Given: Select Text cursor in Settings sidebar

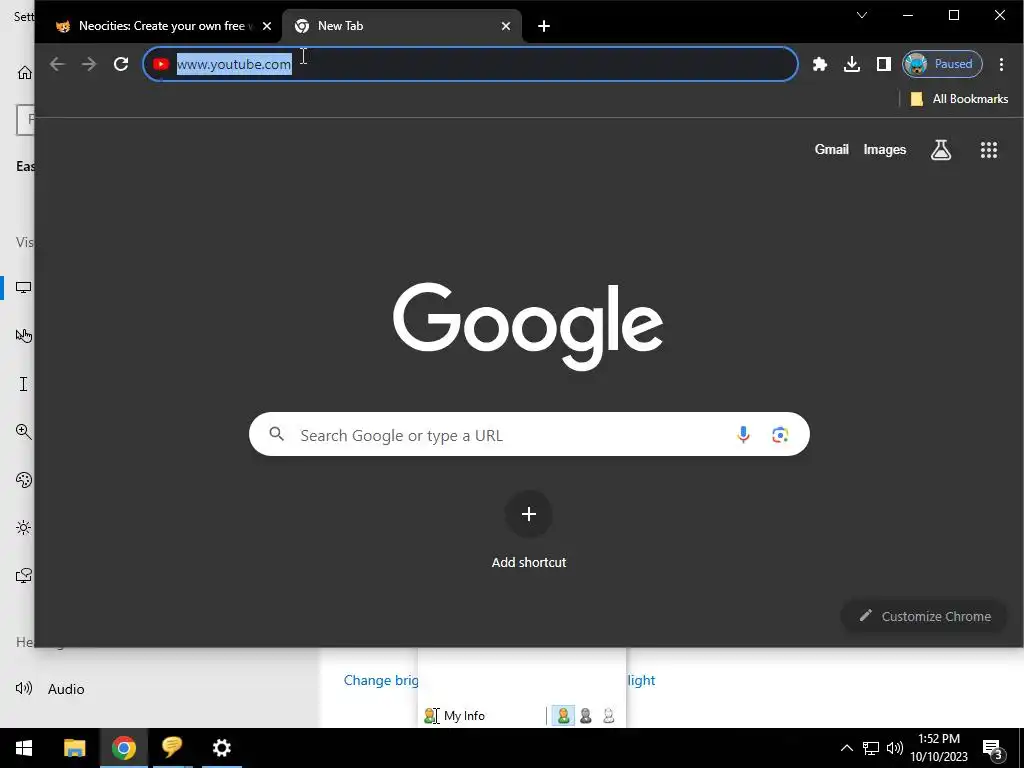Looking at the screenshot, I should 24,384.
